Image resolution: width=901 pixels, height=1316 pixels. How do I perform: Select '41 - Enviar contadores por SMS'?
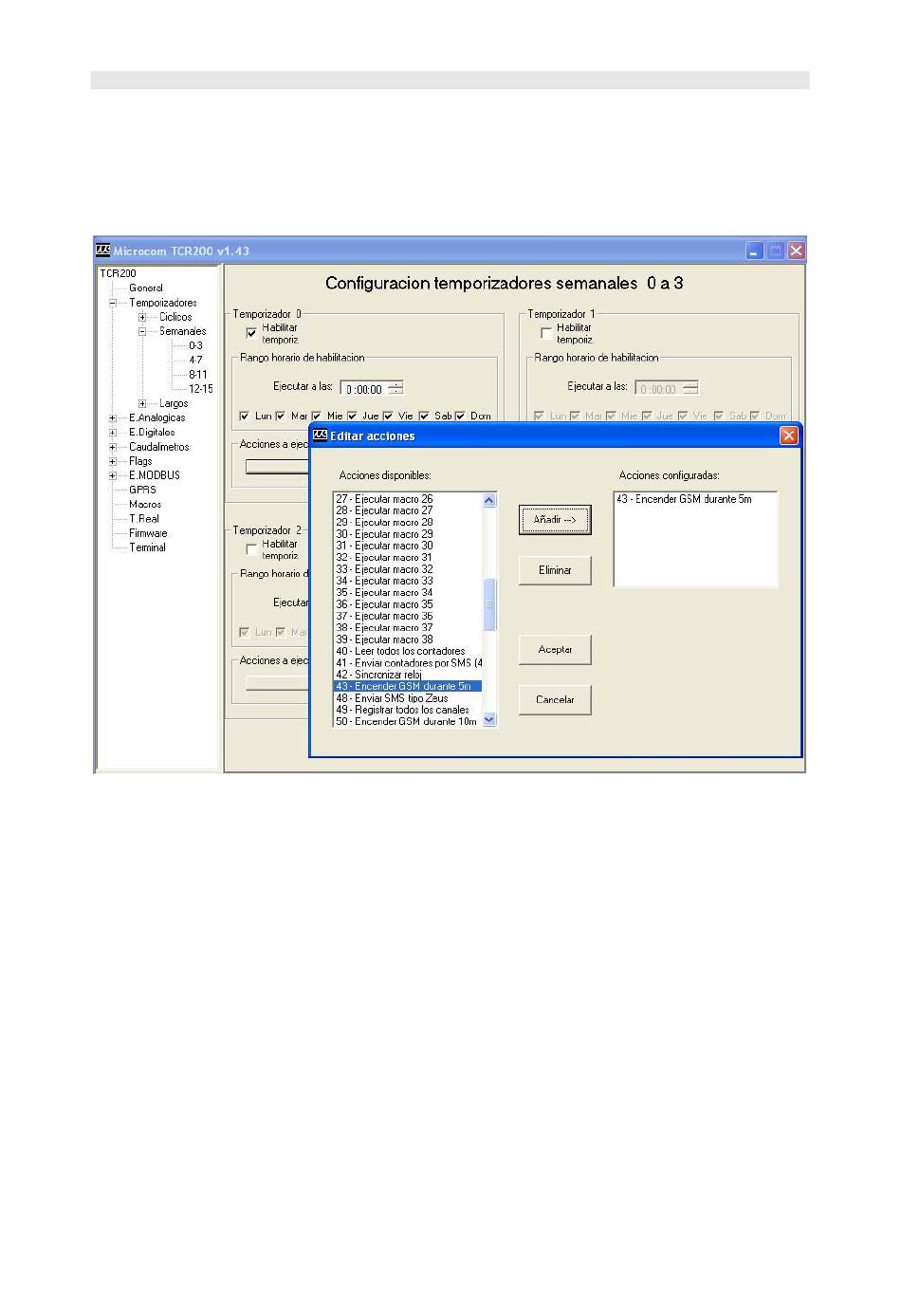(409, 663)
